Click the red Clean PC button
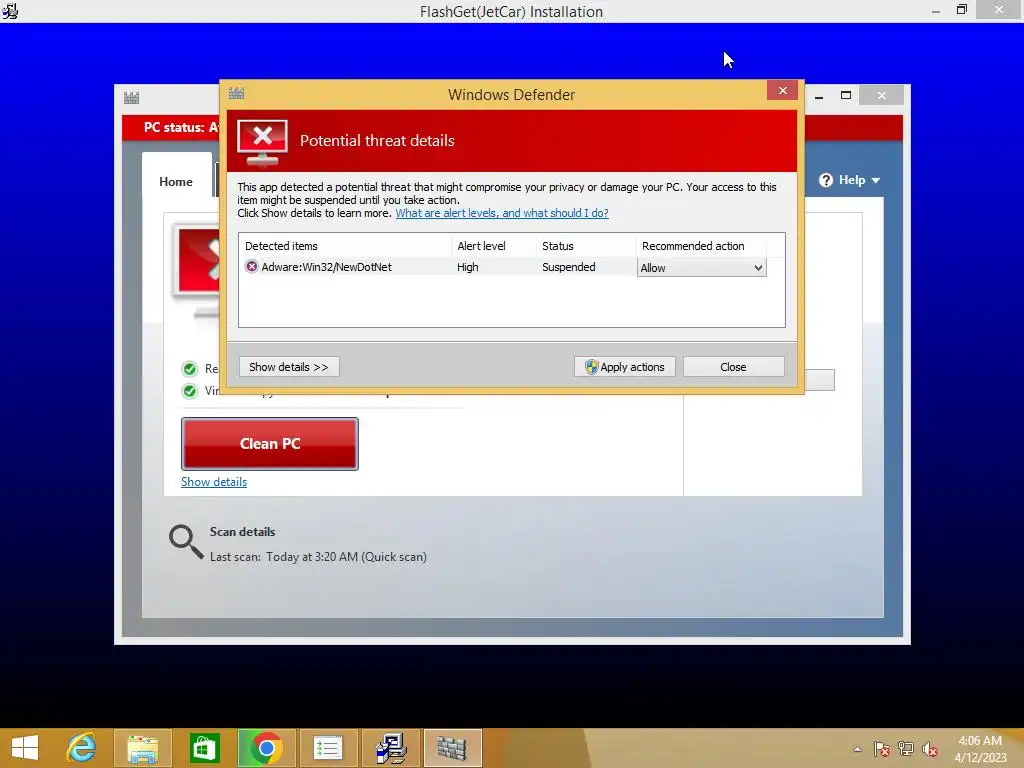Screen dimensions: 1024x768 pyautogui.click(x=270, y=443)
